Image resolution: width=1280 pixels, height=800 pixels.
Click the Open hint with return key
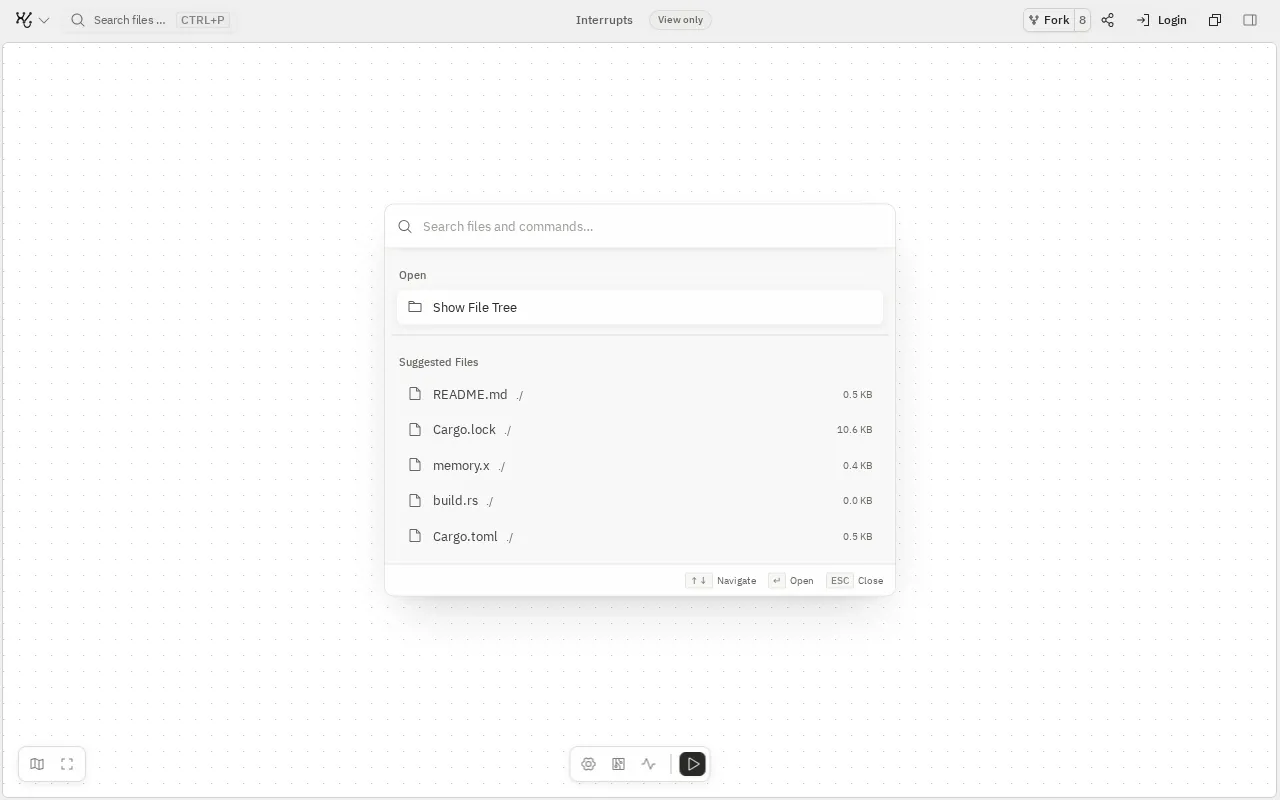[791, 581]
